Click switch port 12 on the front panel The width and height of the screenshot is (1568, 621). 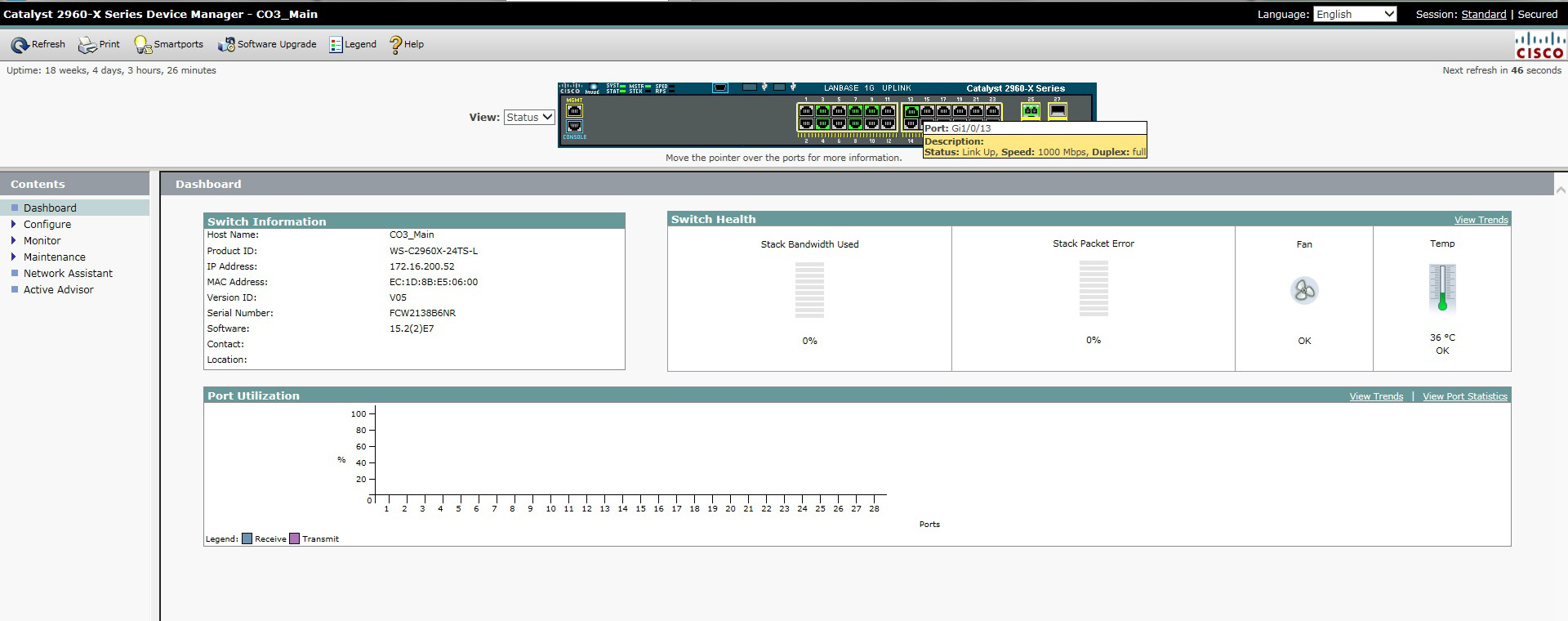pos(888,123)
